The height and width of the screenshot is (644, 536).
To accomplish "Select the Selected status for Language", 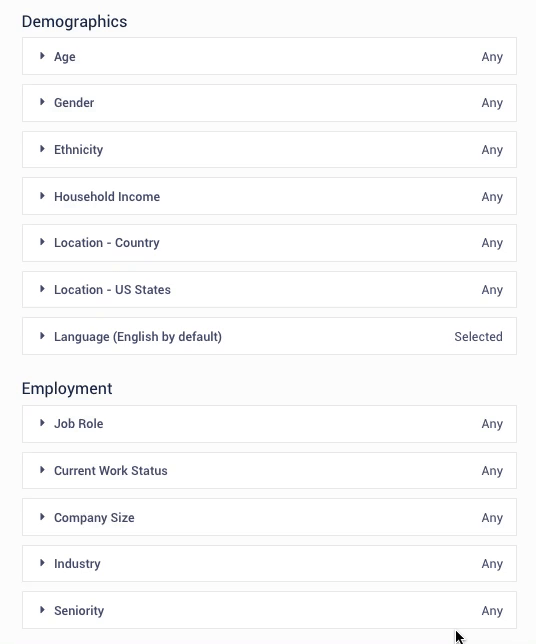I will [x=478, y=337].
